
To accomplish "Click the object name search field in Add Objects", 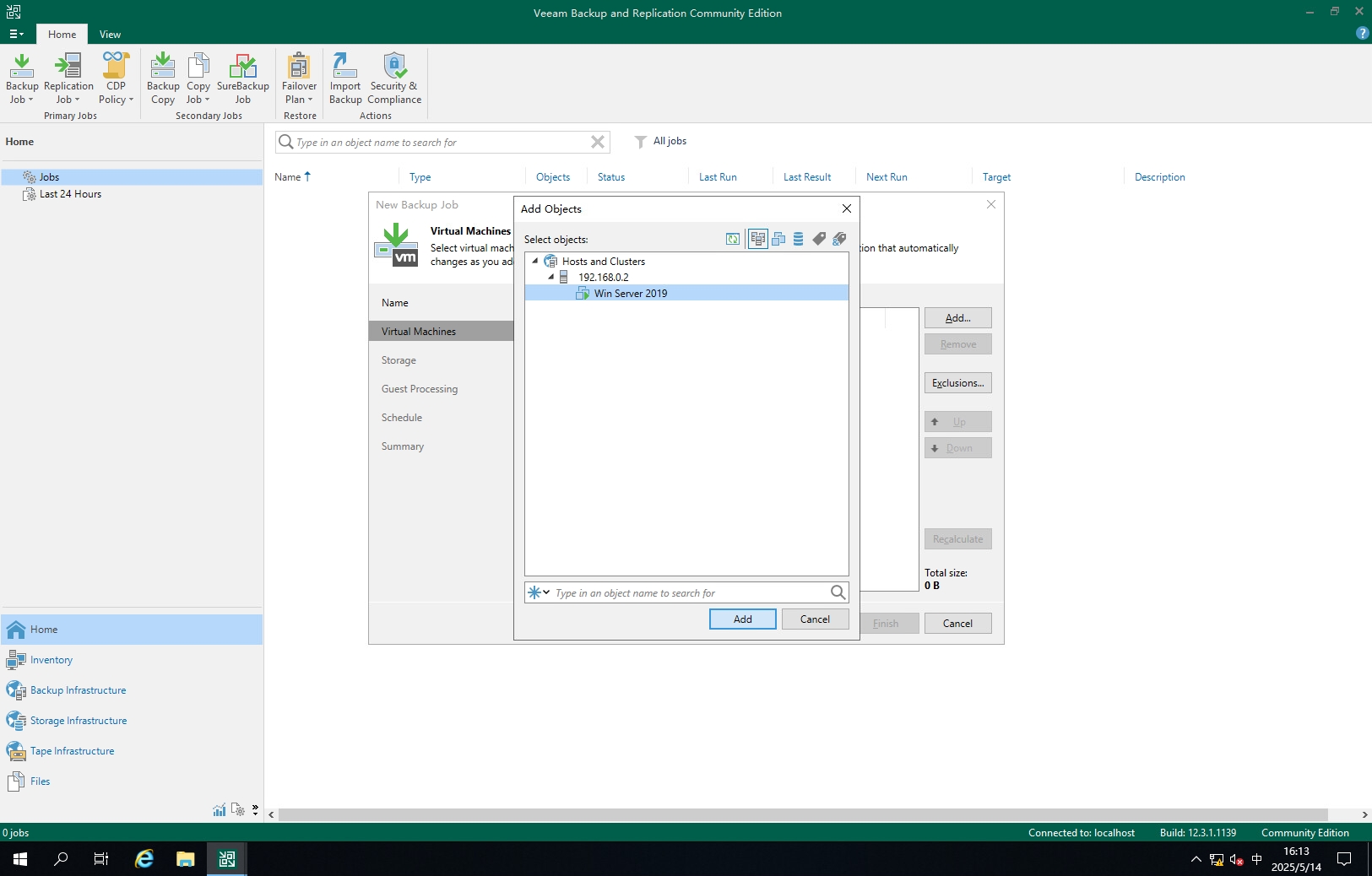I will point(688,593).
